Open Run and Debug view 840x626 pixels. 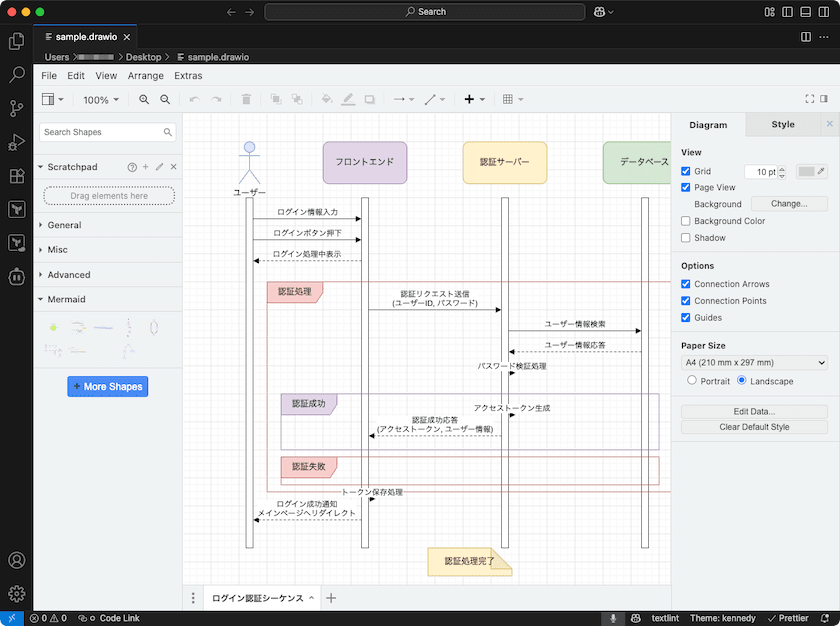point(17,142)
